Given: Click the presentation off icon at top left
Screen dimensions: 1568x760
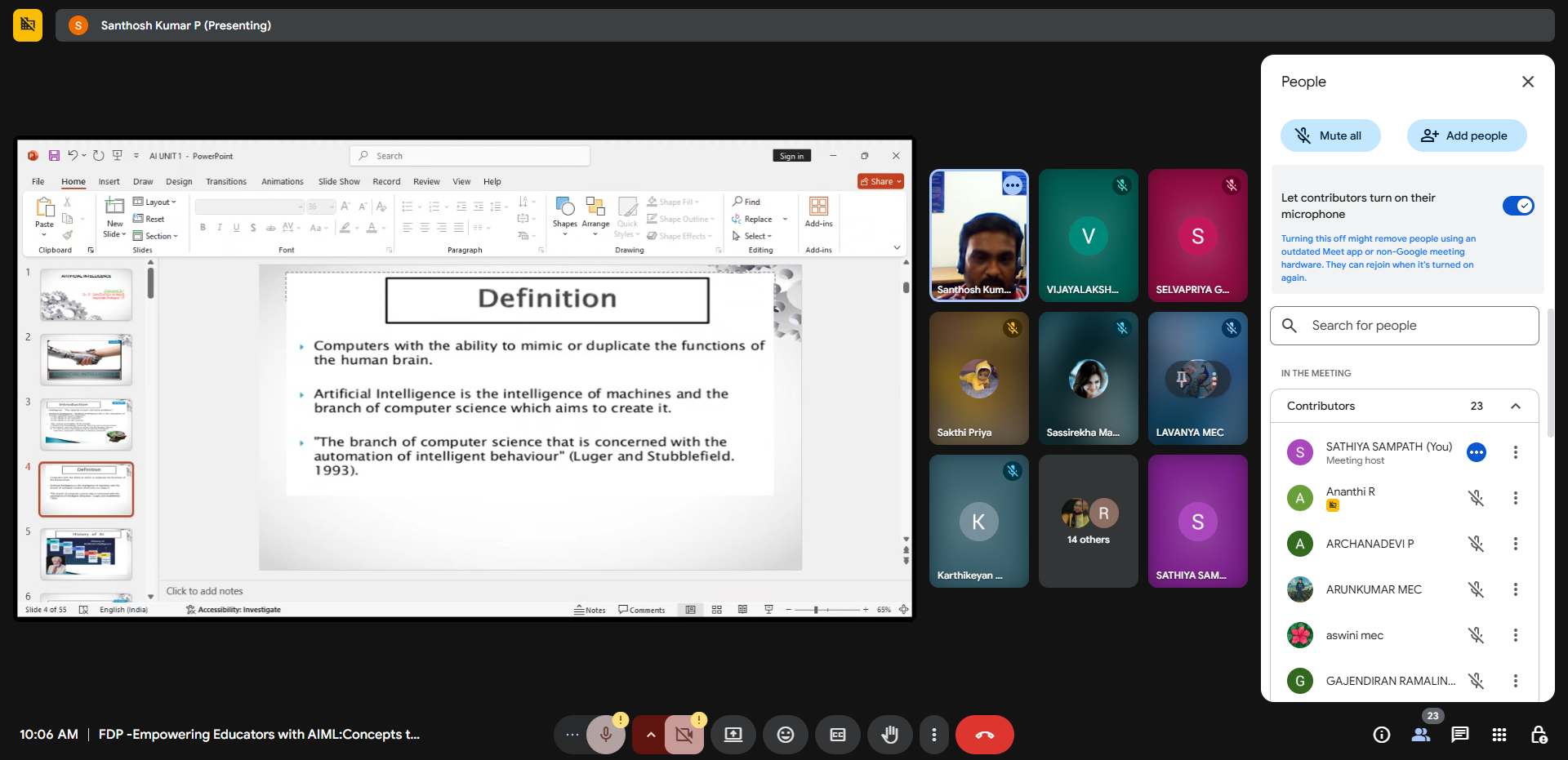Looking at the screenshot, I should [x=28, y=25].
